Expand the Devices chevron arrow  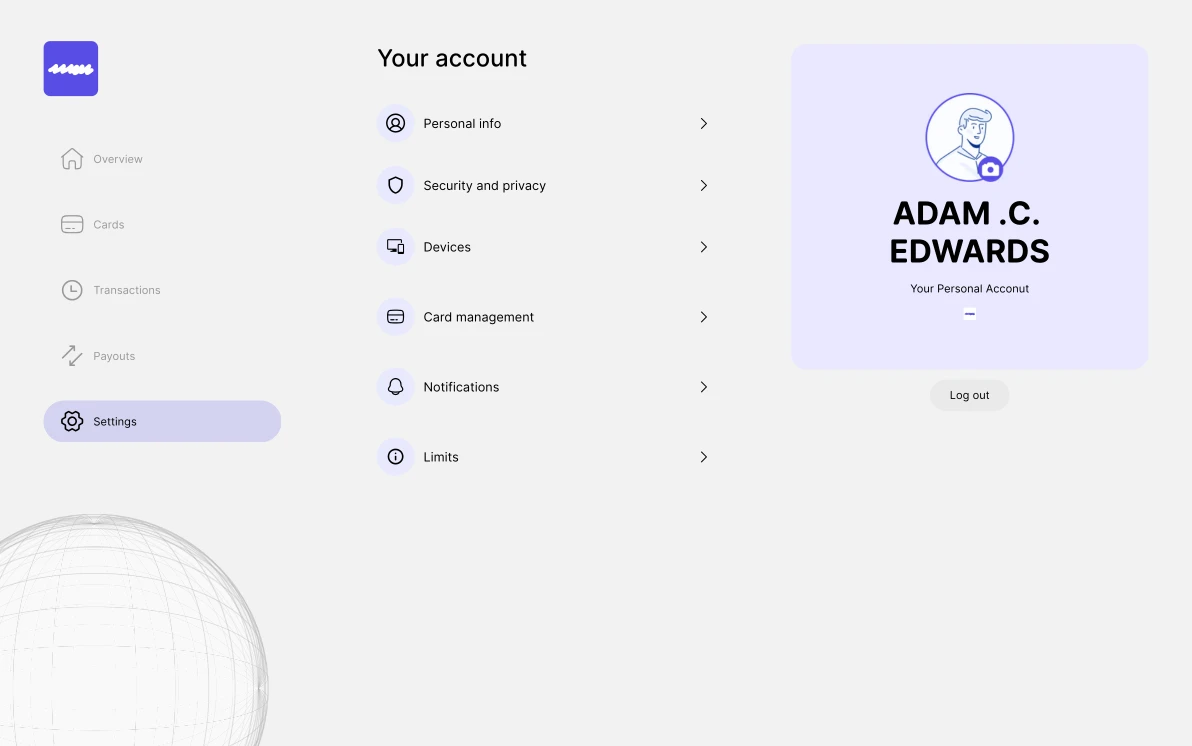(704, 247)
